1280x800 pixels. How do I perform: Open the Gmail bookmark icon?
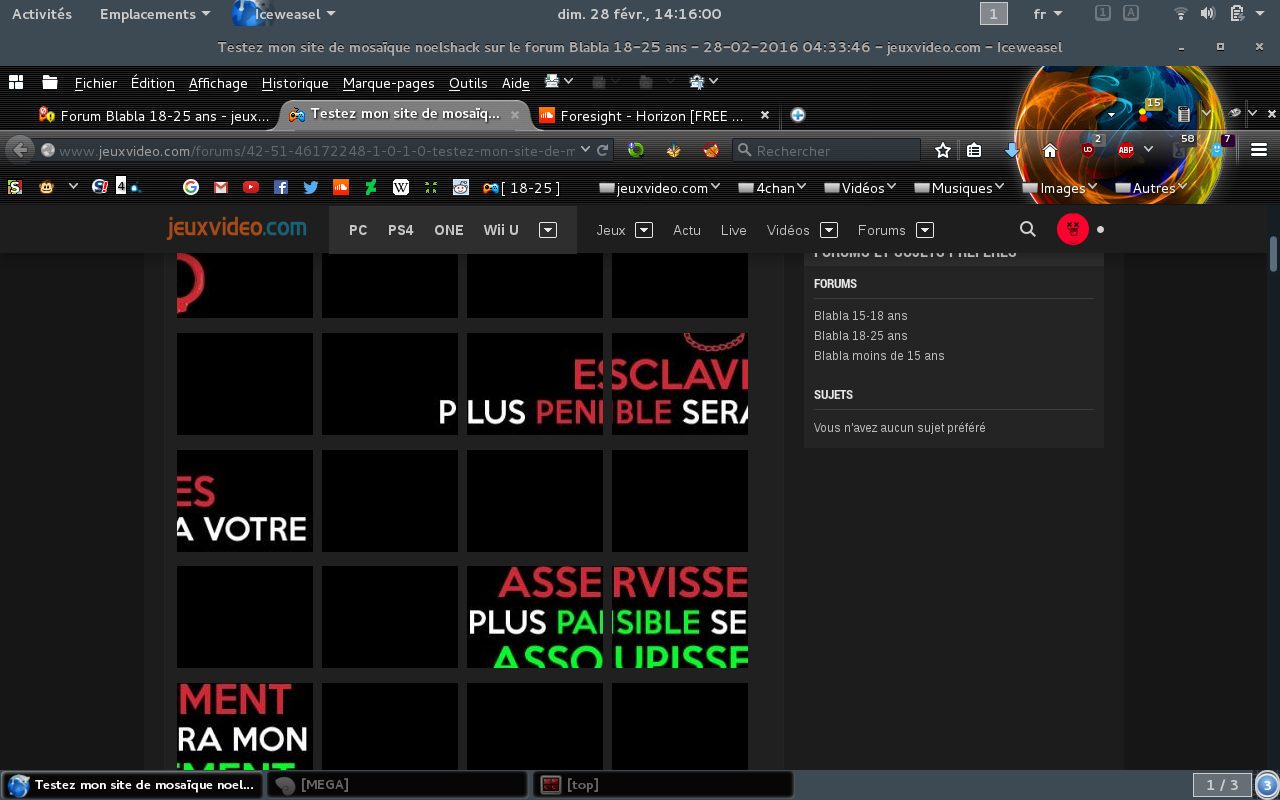pos(221,187)
